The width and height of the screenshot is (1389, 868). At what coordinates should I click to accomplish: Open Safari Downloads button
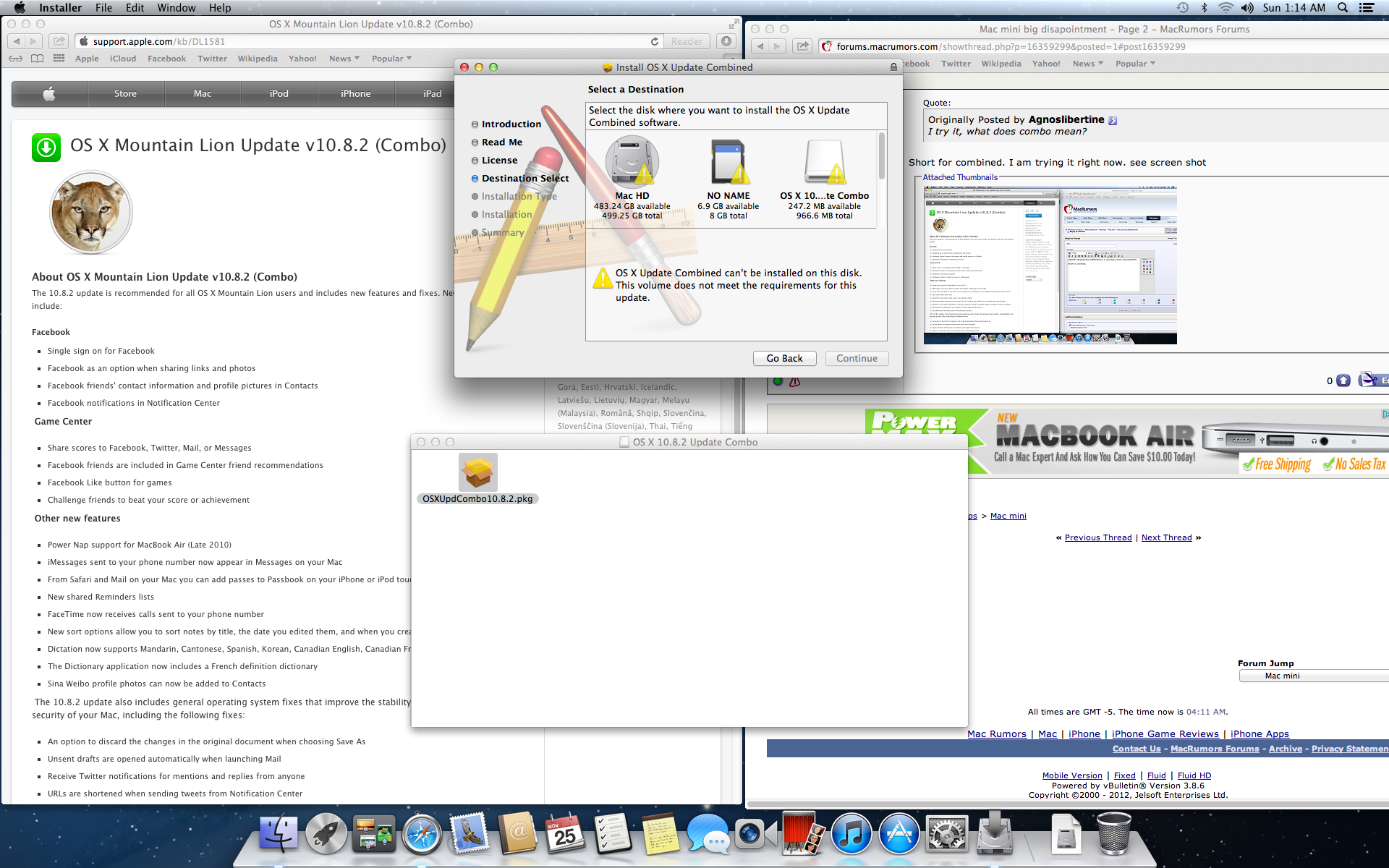[727, 42]
